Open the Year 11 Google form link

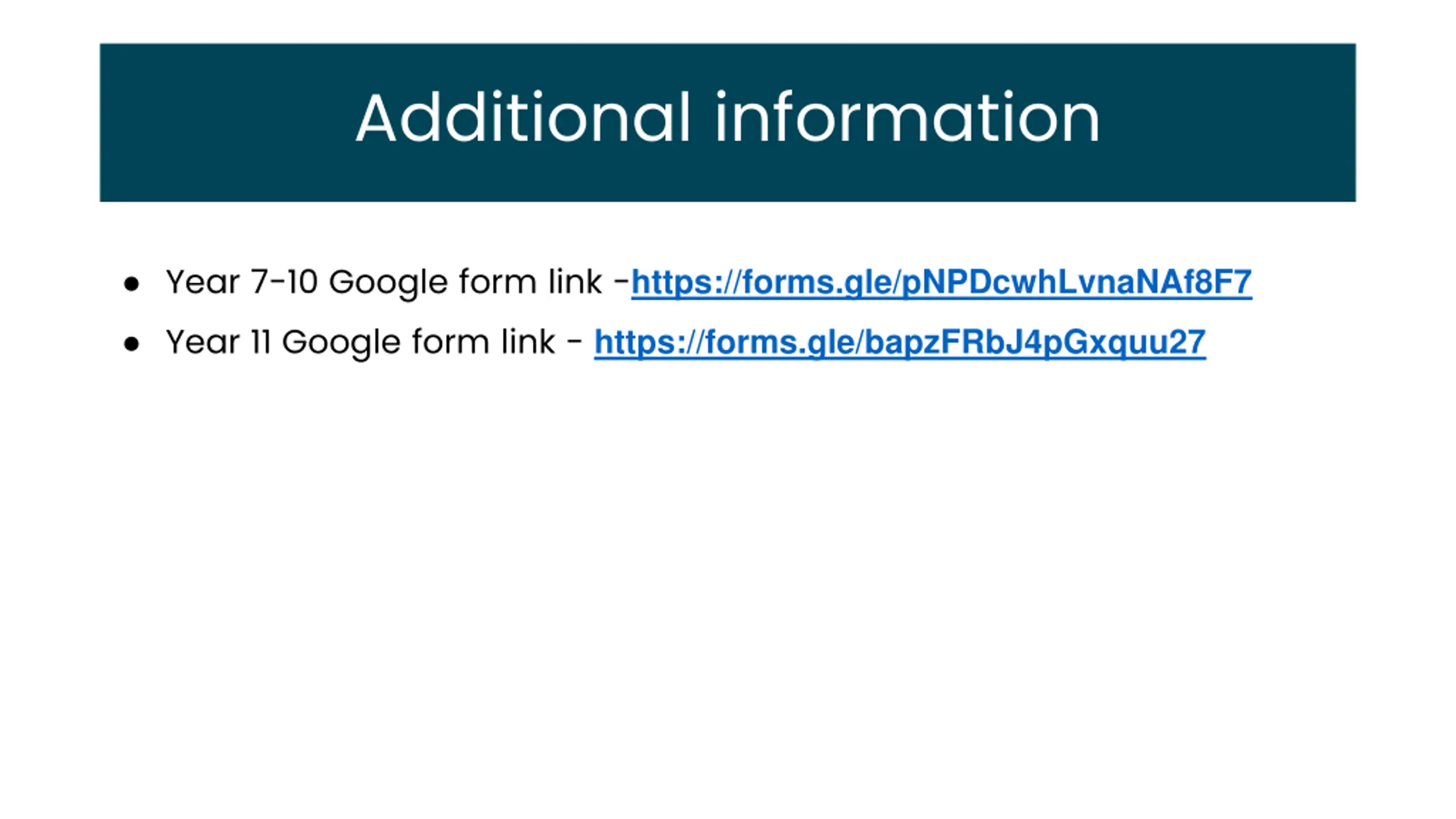point(900,343)
